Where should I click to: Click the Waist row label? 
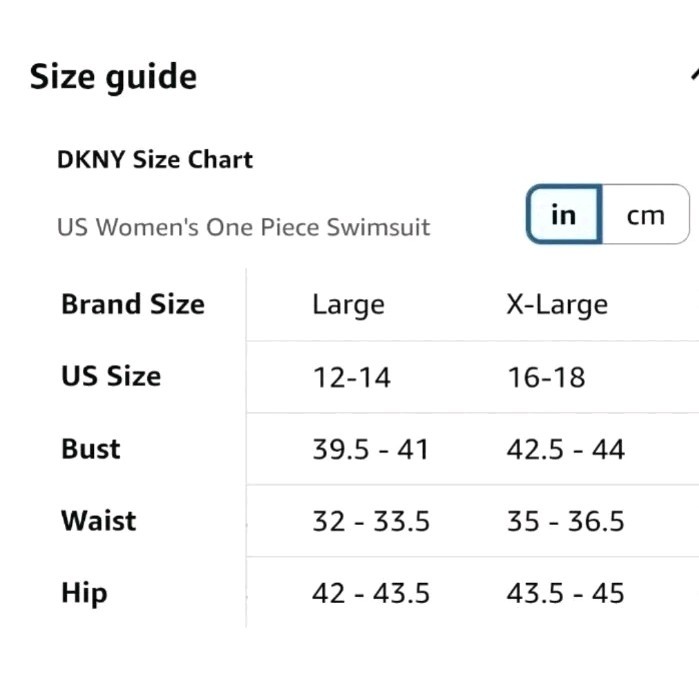pyautogui.click(x=99, y=521)
